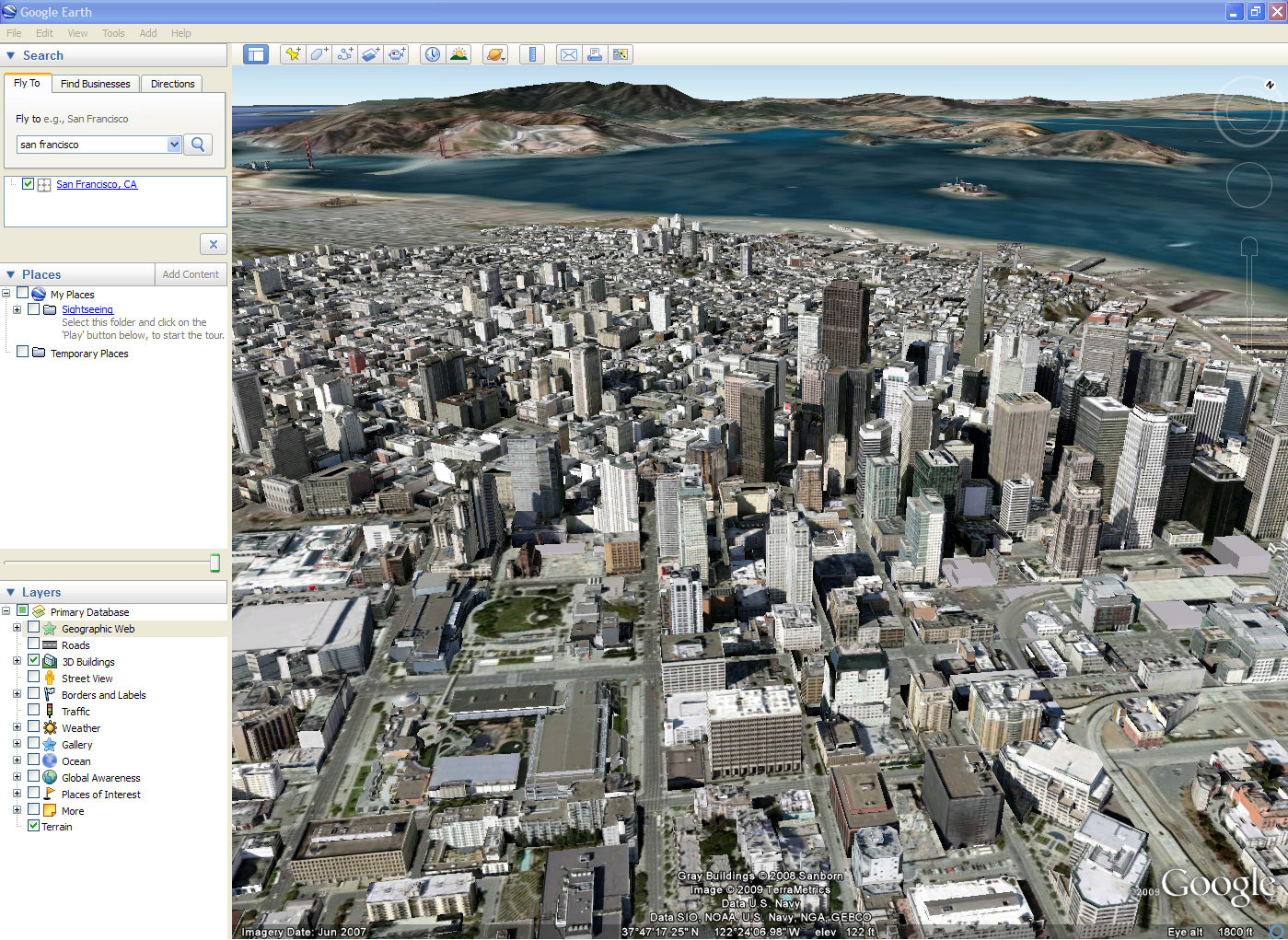
Task: Click the Add Image Overlay icon
Action: coord(370,54)
